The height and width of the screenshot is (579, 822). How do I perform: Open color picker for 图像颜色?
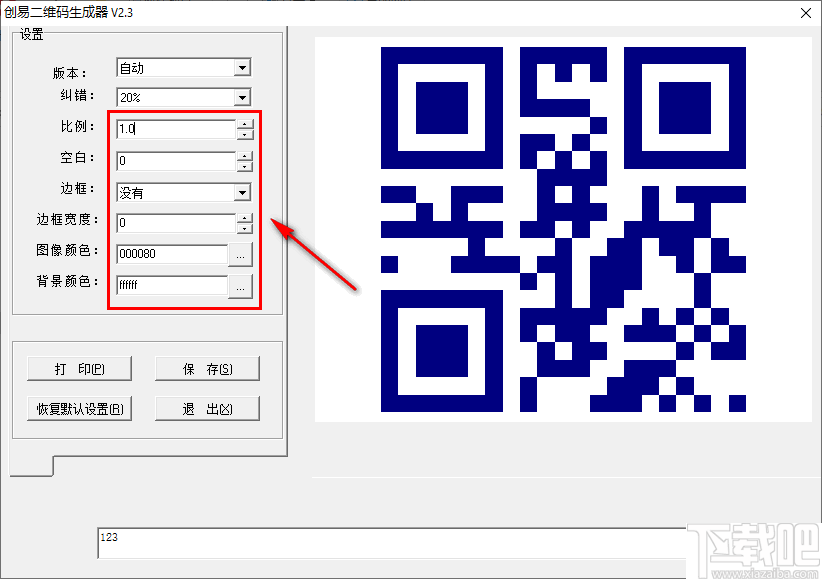(x=241, y=255)
